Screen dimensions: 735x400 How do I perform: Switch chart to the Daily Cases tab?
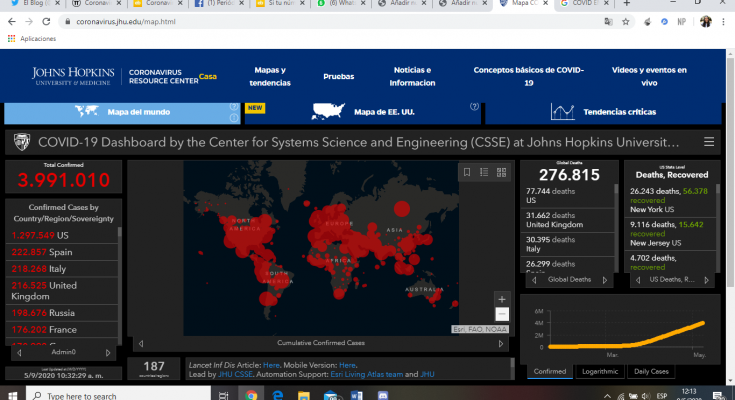coord(651,371)
